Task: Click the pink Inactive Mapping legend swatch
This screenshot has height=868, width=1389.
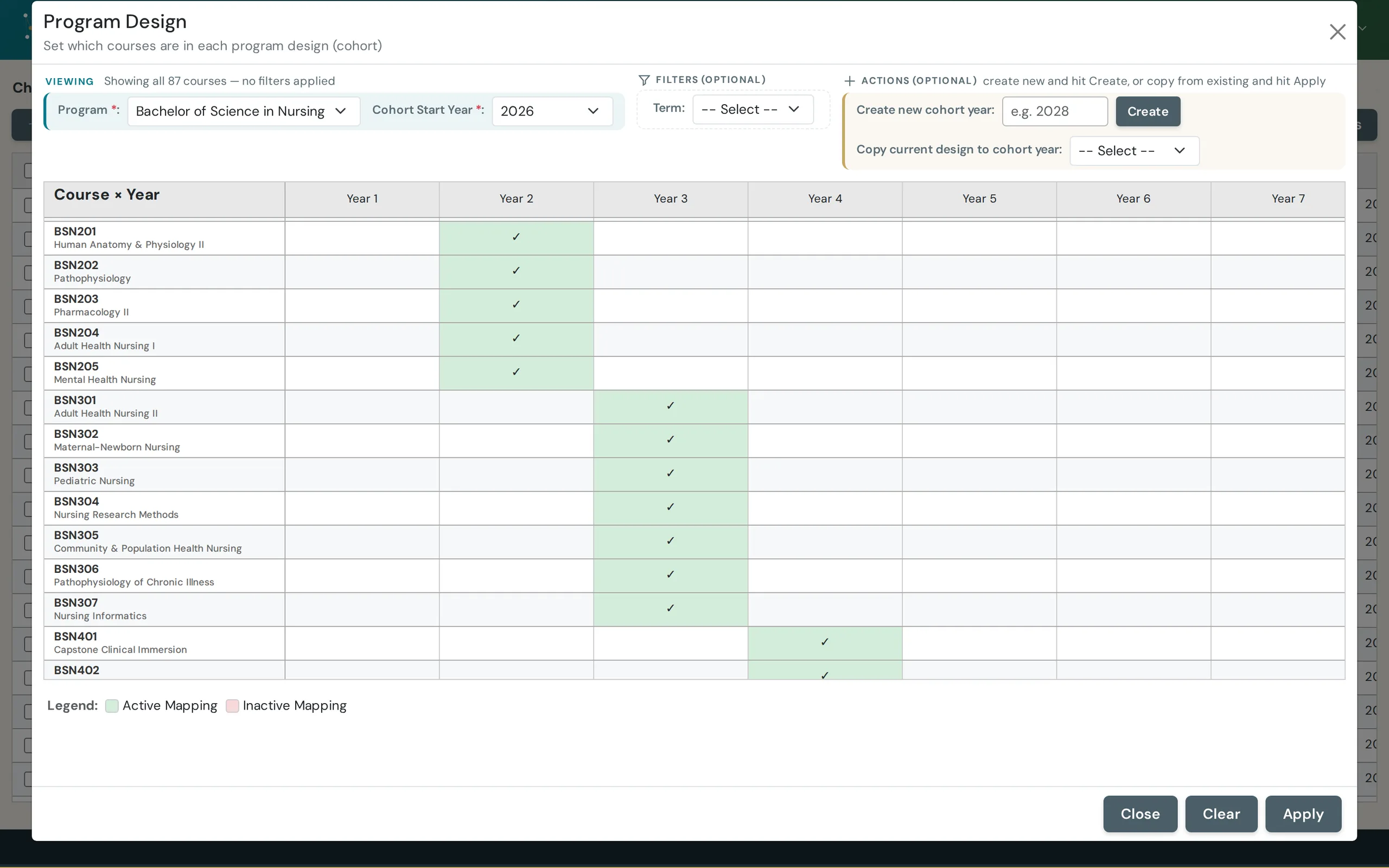Action: 232,706
